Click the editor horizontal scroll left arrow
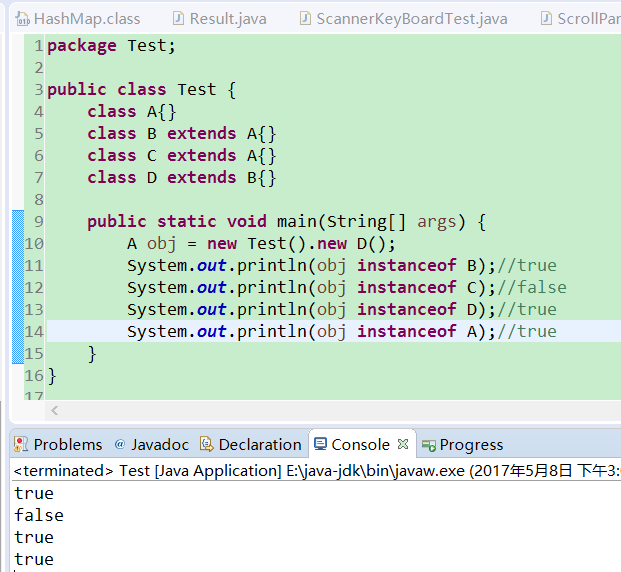Viewport: 621px width, 572px height. coord(55,410)
